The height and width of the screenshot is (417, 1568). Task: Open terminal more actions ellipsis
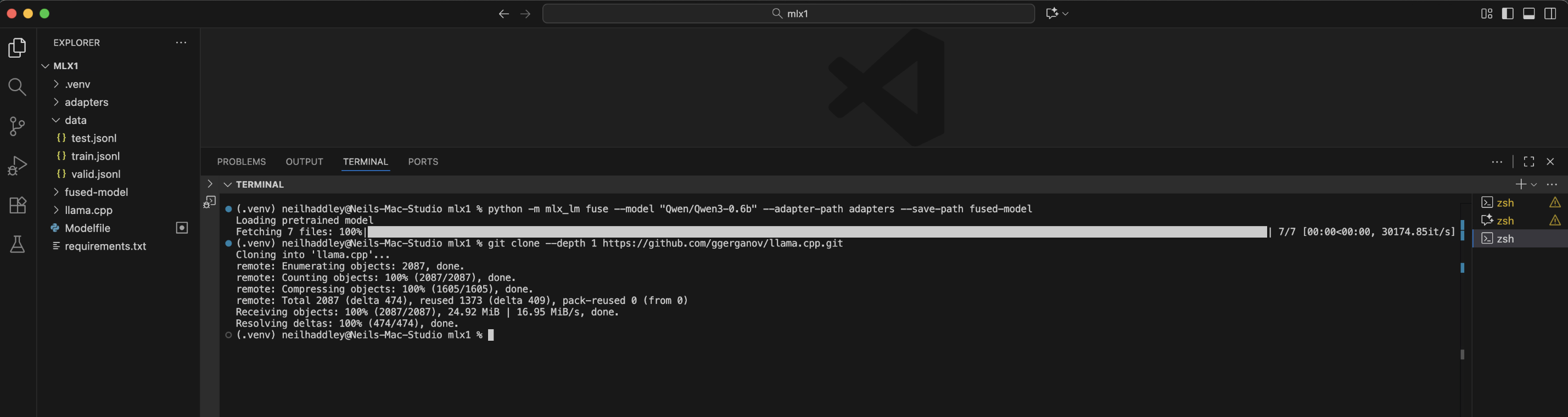click(1552, 184)
